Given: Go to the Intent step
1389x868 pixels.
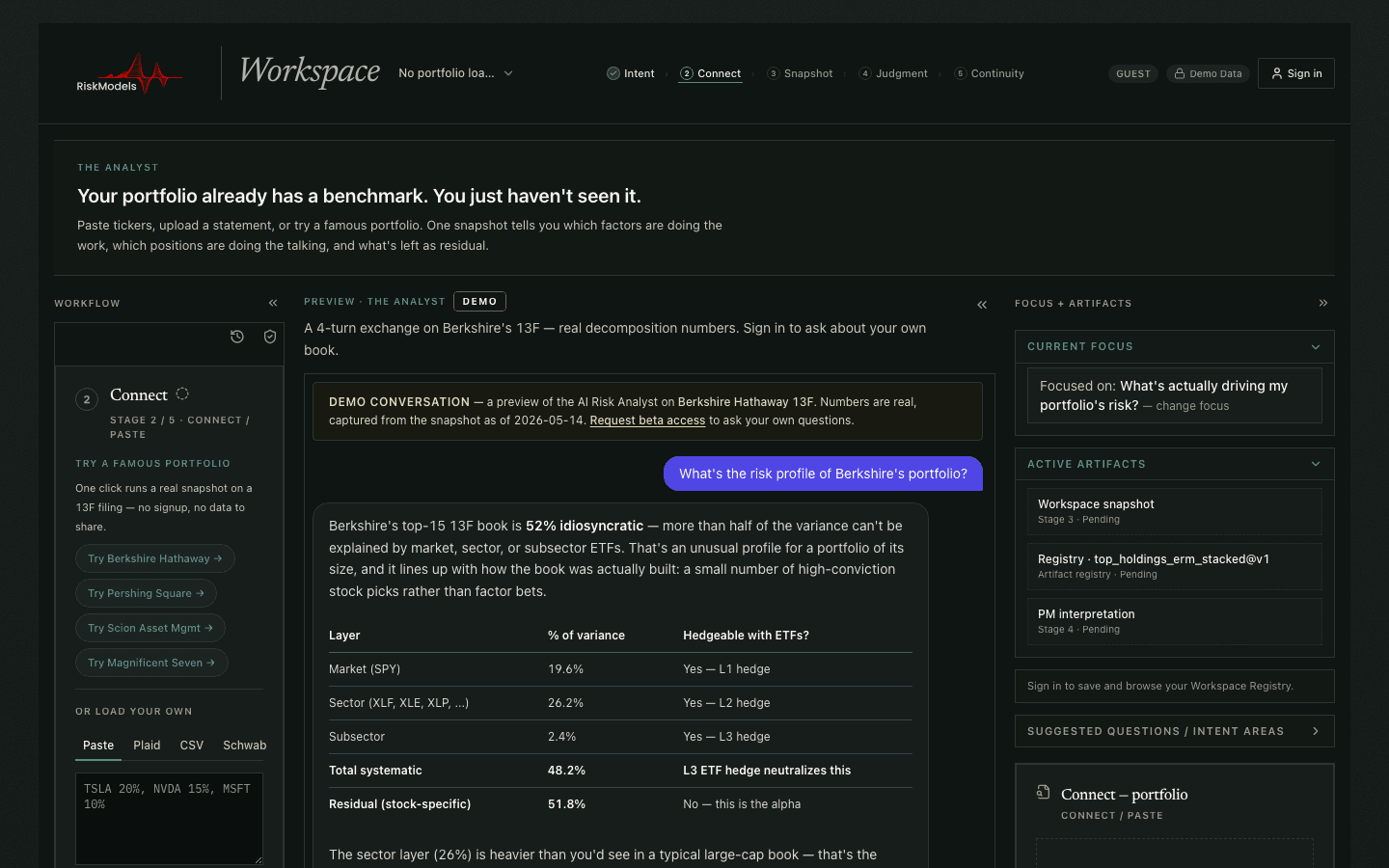Looking at the screenshot, I should point(631,73).
